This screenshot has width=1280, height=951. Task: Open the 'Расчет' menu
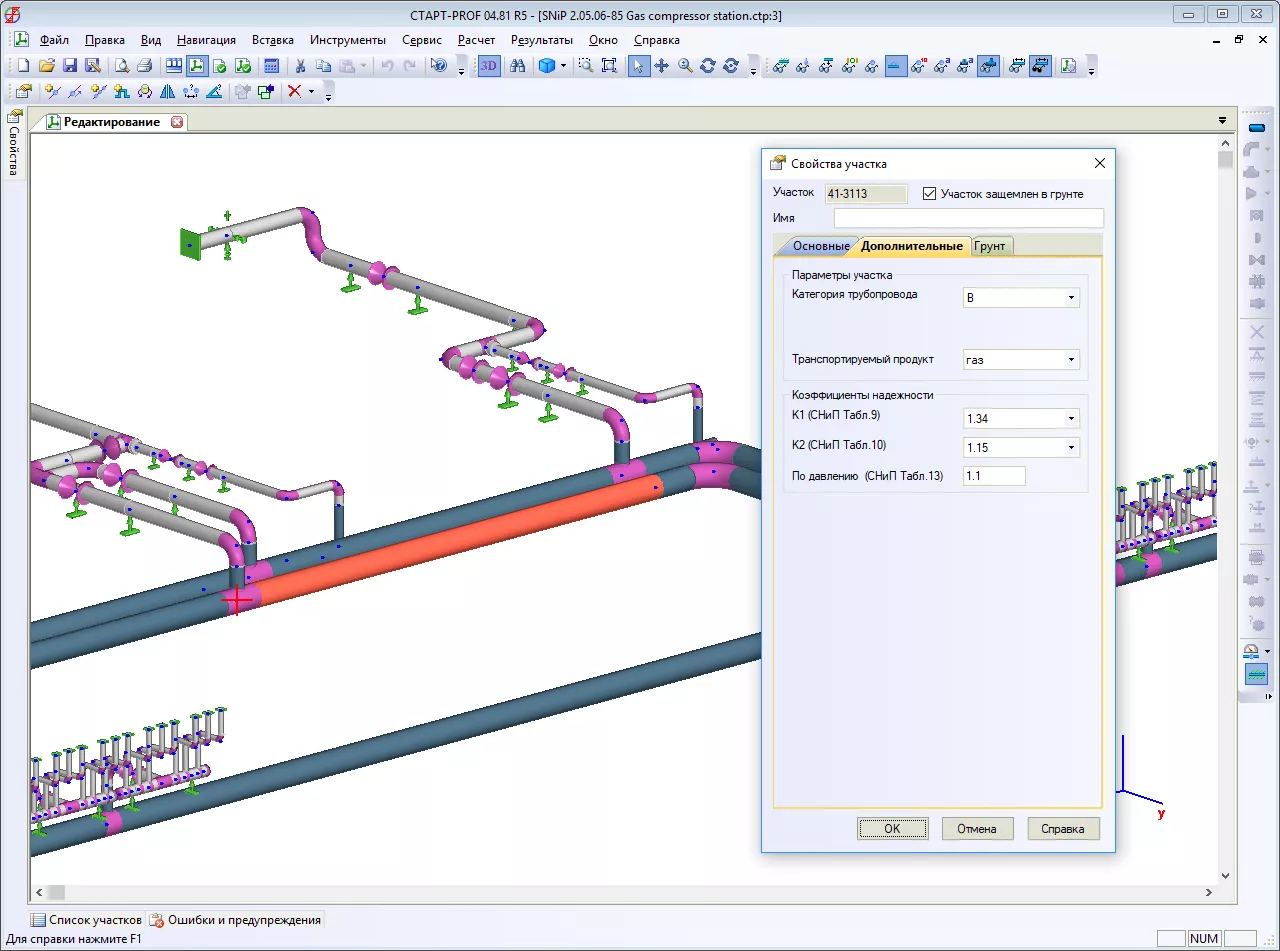tap(476, 40)
